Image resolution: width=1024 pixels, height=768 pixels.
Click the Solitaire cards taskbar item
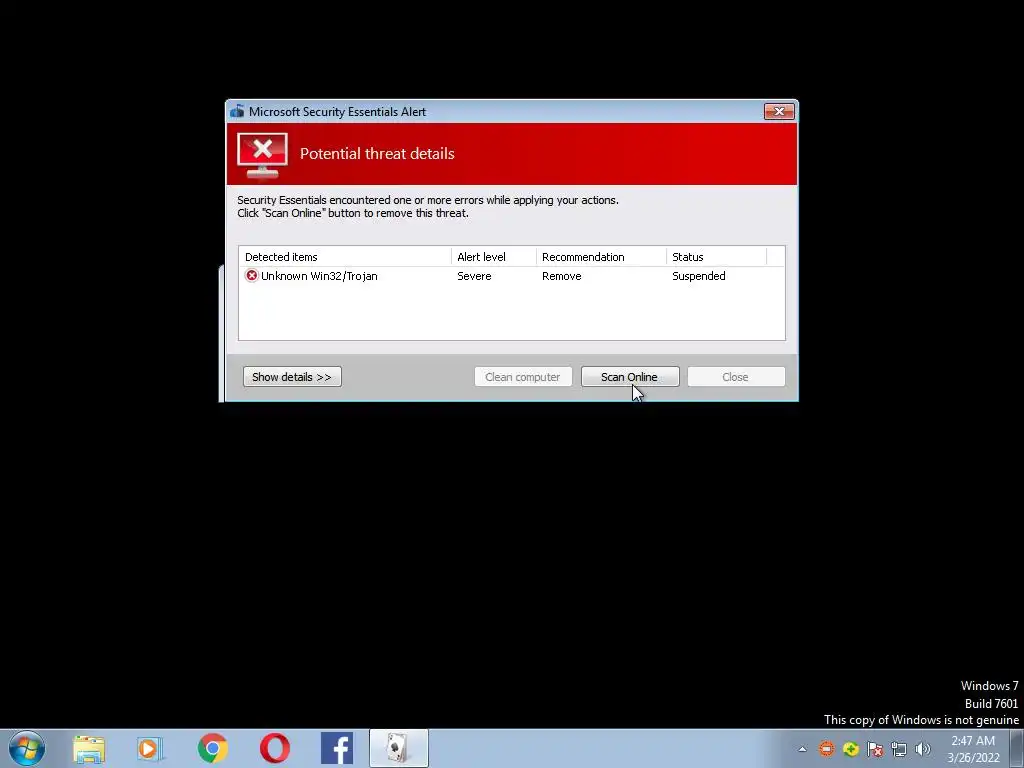click(x=398, y=748)
